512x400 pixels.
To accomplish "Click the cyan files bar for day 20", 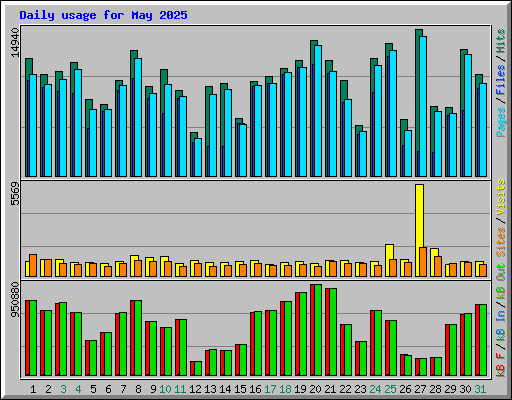I will (318, 111).
